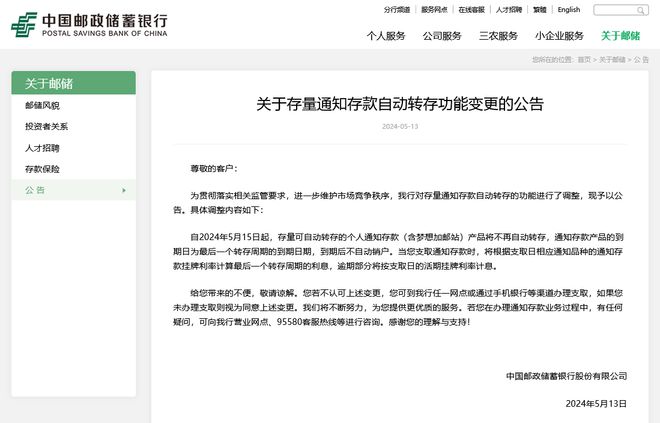Click the arrow beside 公告 sidebar item
660x423 pixels.
[124, 190]
